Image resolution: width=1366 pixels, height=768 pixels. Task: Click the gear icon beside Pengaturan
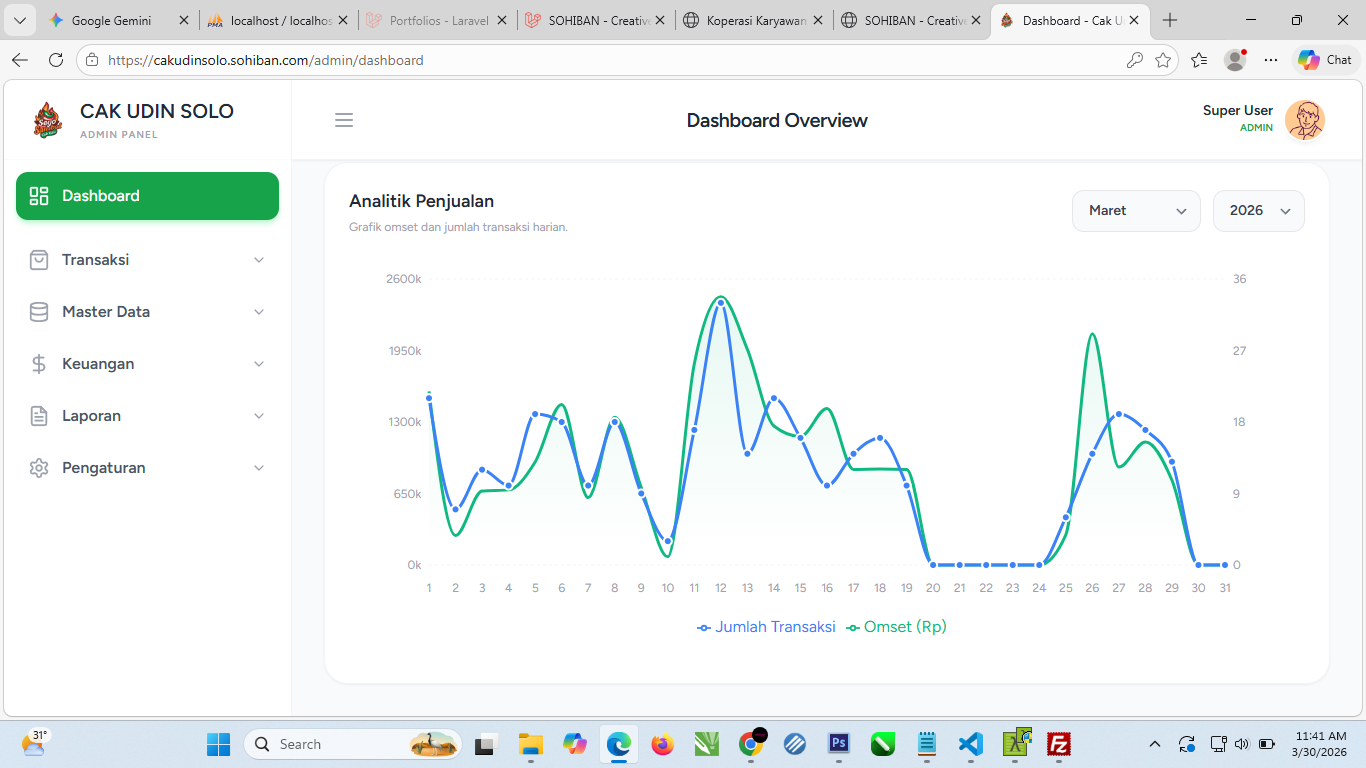click(39, 468)
